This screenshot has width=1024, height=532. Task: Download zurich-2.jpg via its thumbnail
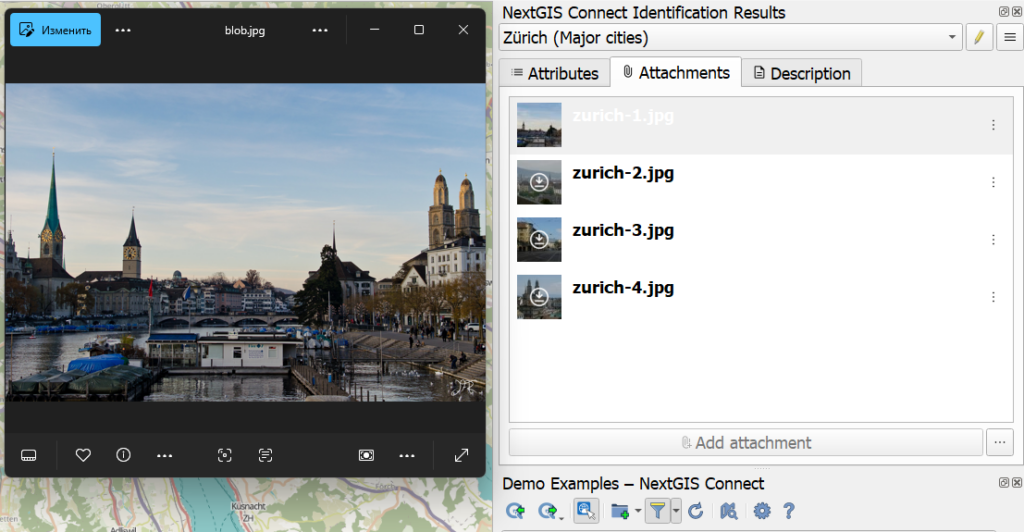[539, 182]
